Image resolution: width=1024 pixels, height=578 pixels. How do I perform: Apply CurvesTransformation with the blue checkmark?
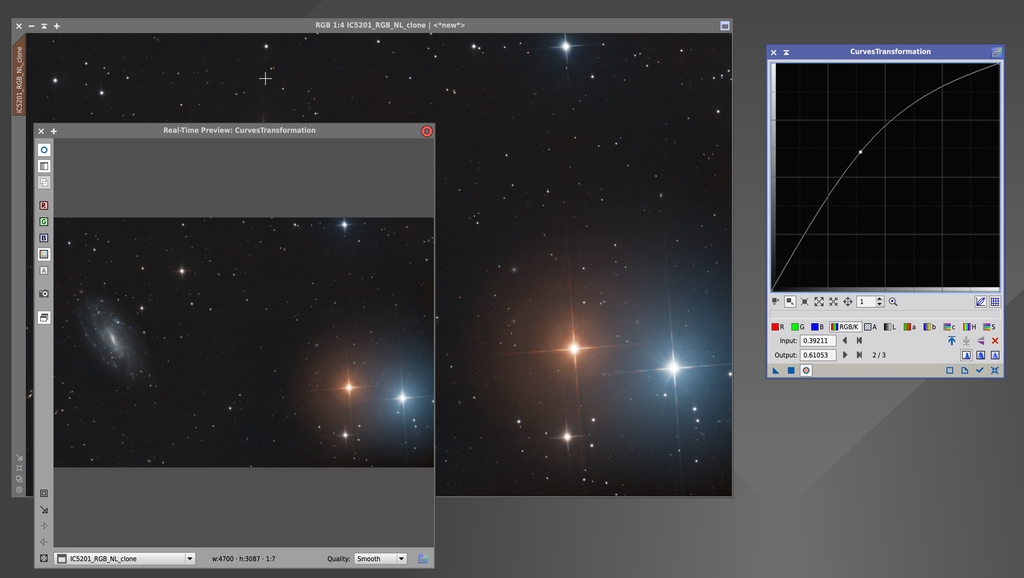(x=980, y=370)
